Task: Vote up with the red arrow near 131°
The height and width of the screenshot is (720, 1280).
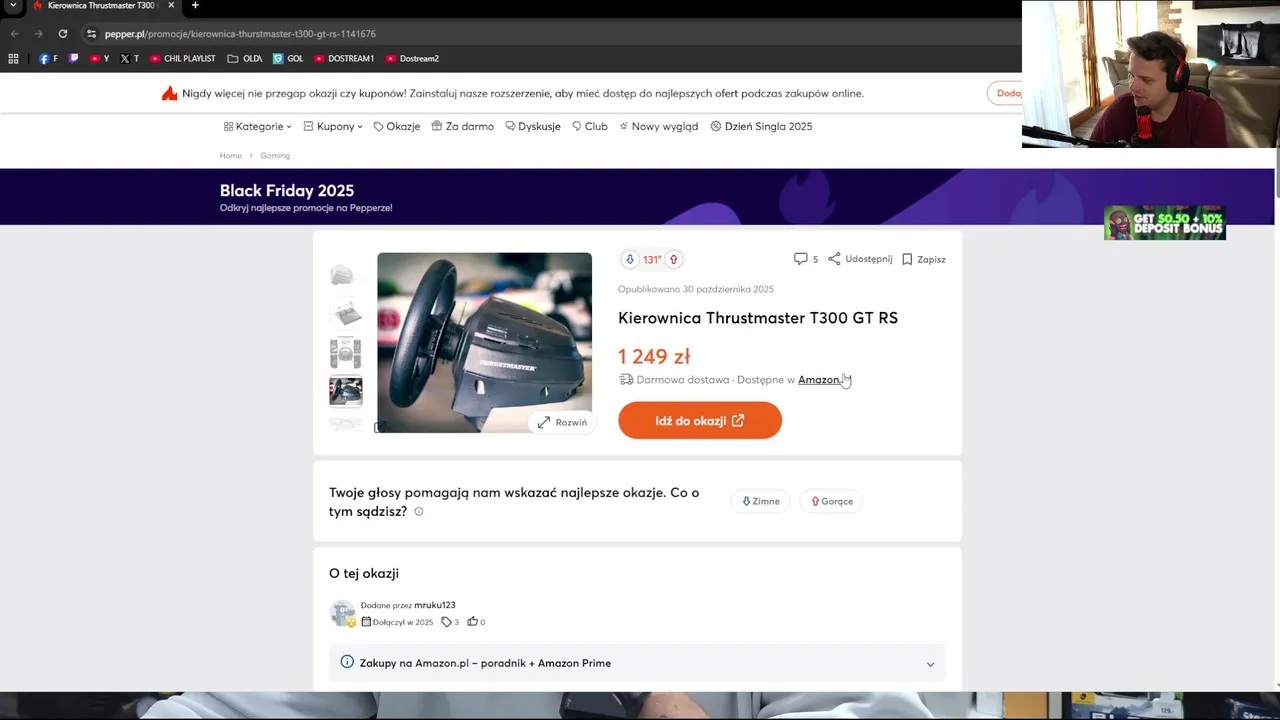Action: pos(673,260)
